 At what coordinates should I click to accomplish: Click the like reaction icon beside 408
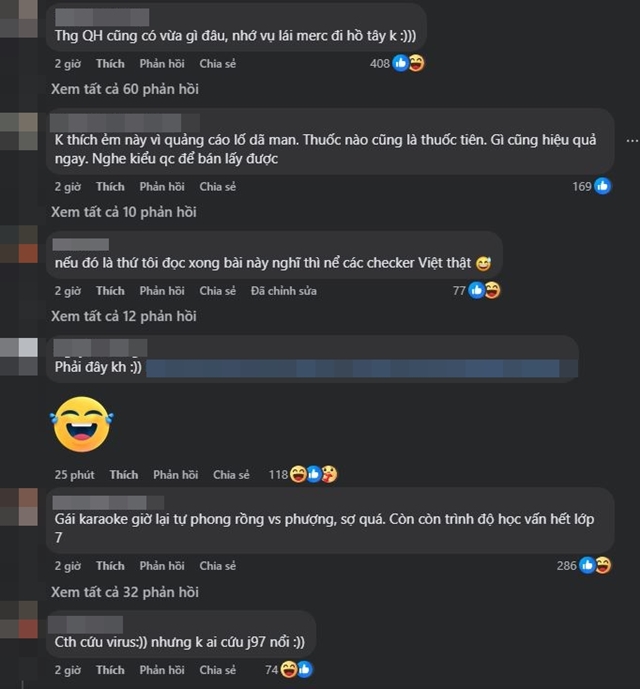click(400, 64)
